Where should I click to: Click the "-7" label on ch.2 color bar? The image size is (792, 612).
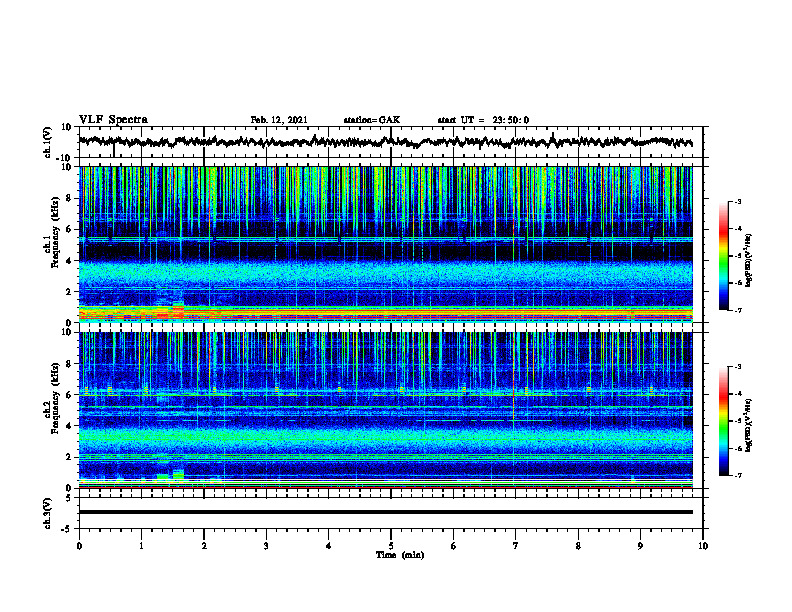(737, 476)
